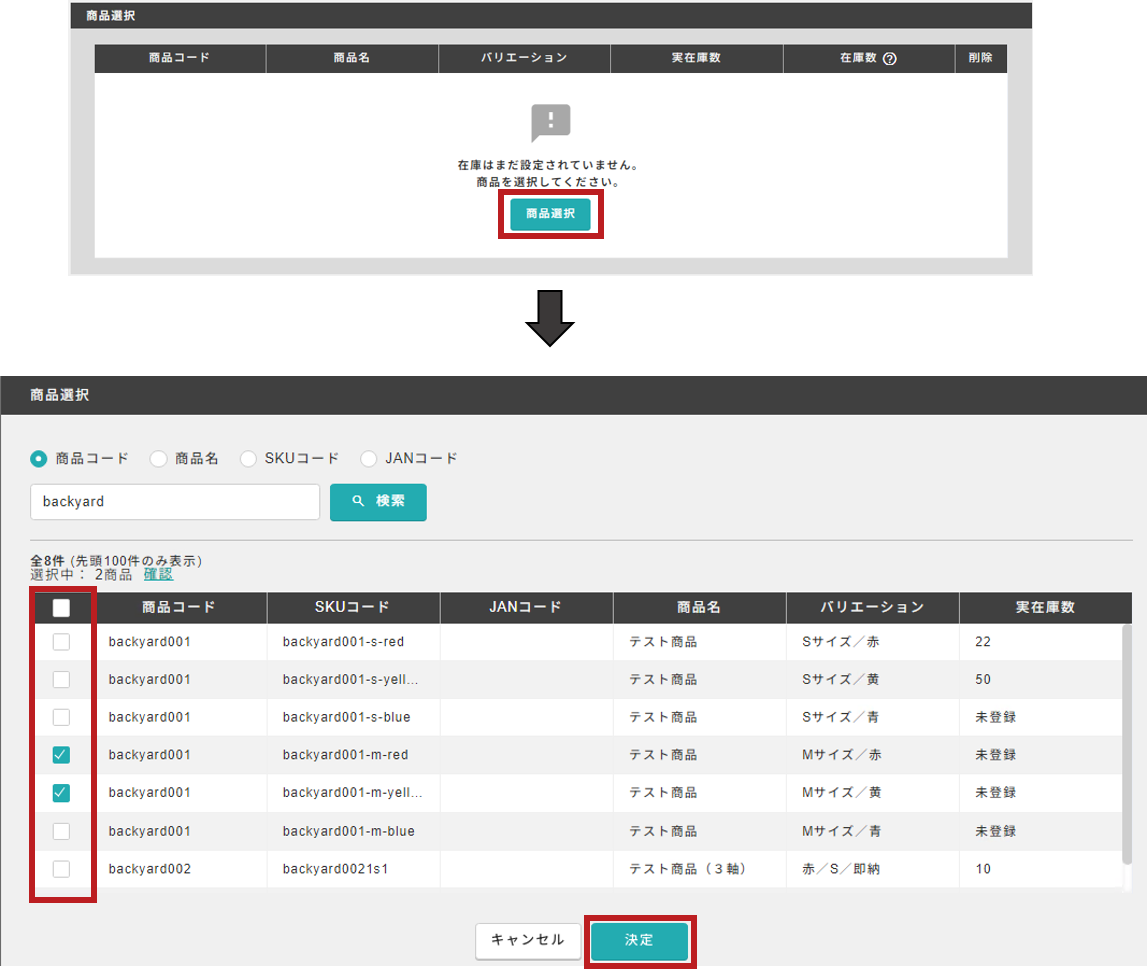Check the backyard001-s-blue row checkbox
The width and height of the screenshot is (1147, 969).
coord(61,717)
